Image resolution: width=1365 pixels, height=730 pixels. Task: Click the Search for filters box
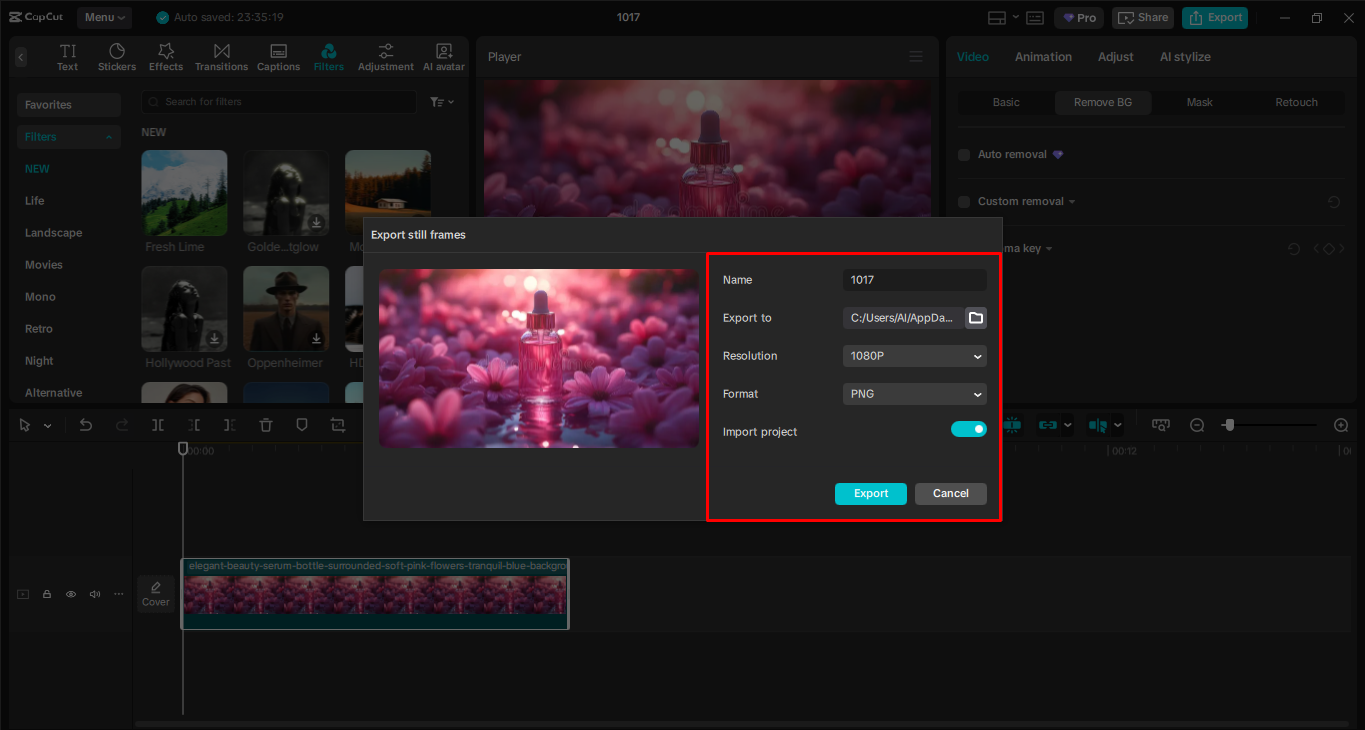click(x=279, y=102)
